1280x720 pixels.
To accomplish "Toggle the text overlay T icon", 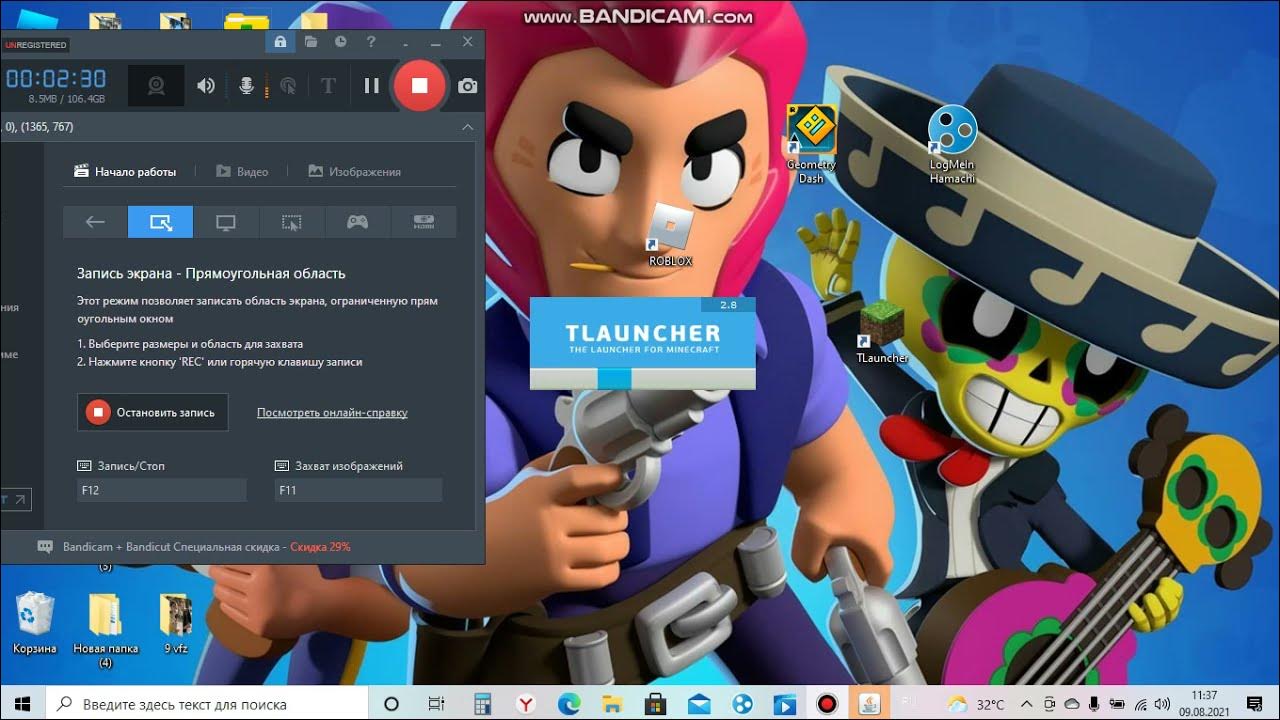I will [x=328, y=86].
